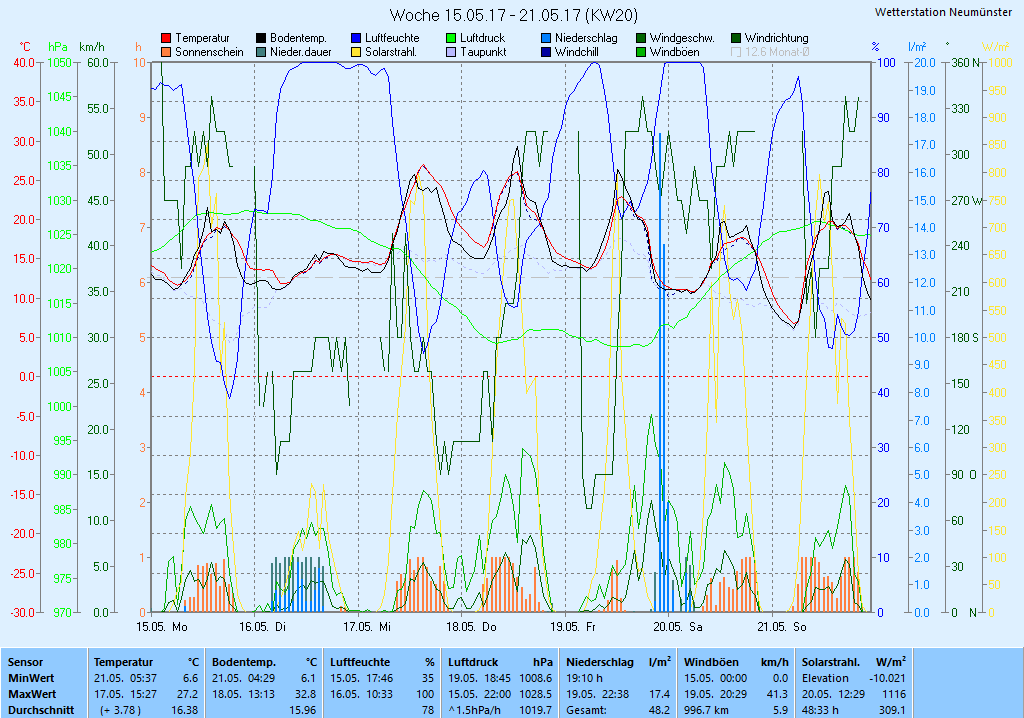
Task: Click the bright green Luftdruck legend square
Action: point(451,38)
